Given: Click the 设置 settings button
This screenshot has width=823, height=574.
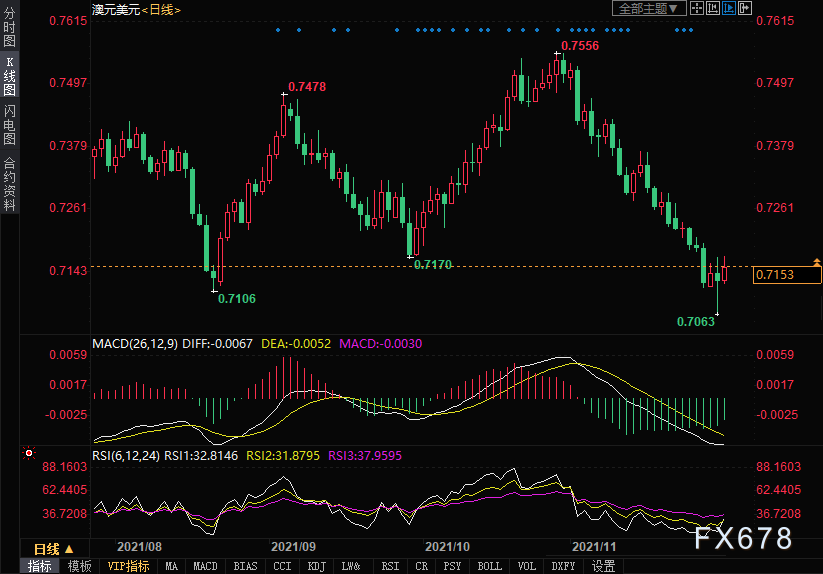Looking at the screenshot, I should (603, 566).
